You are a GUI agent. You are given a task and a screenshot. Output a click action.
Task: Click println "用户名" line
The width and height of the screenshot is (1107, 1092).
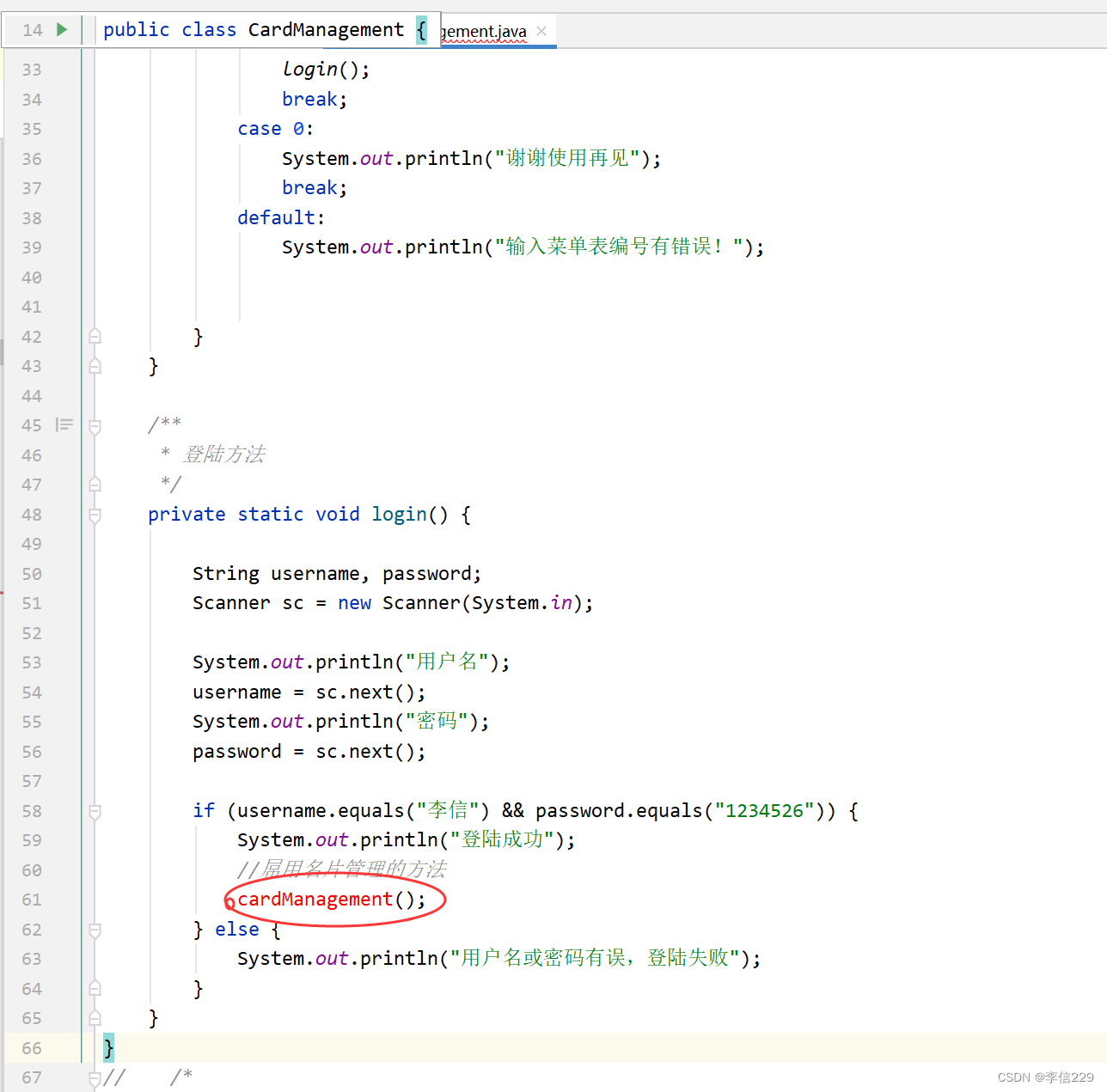click(352, 662)
